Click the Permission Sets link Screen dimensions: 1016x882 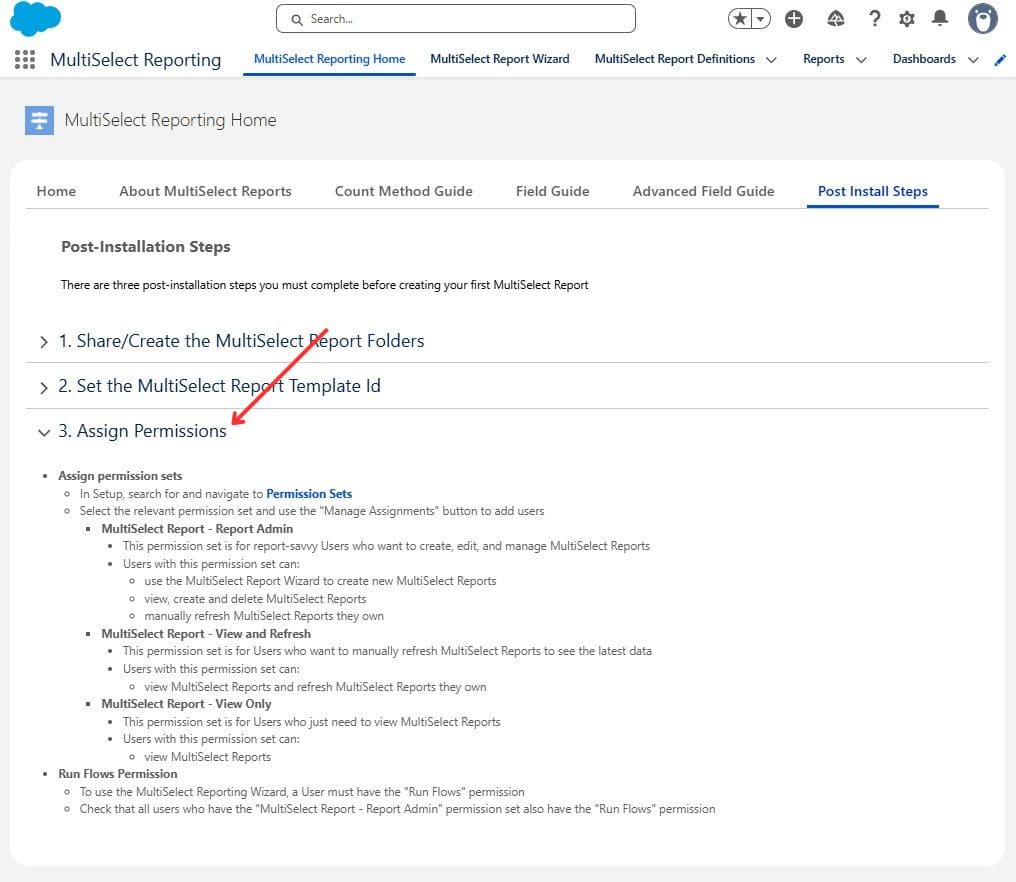pos(309,493)
